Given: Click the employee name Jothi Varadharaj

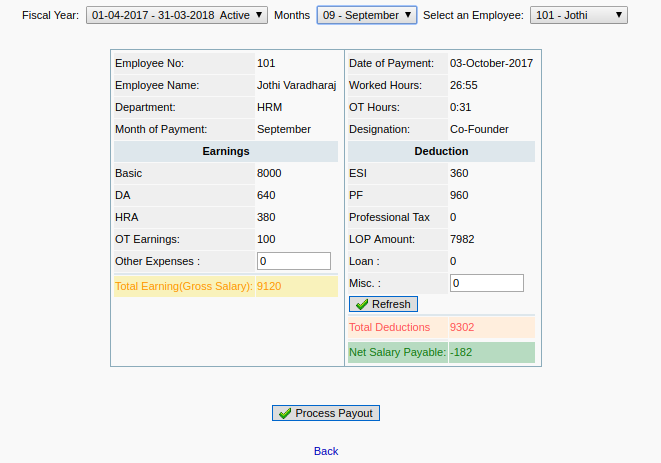Looking at the screenshot, I should (296, 86).
